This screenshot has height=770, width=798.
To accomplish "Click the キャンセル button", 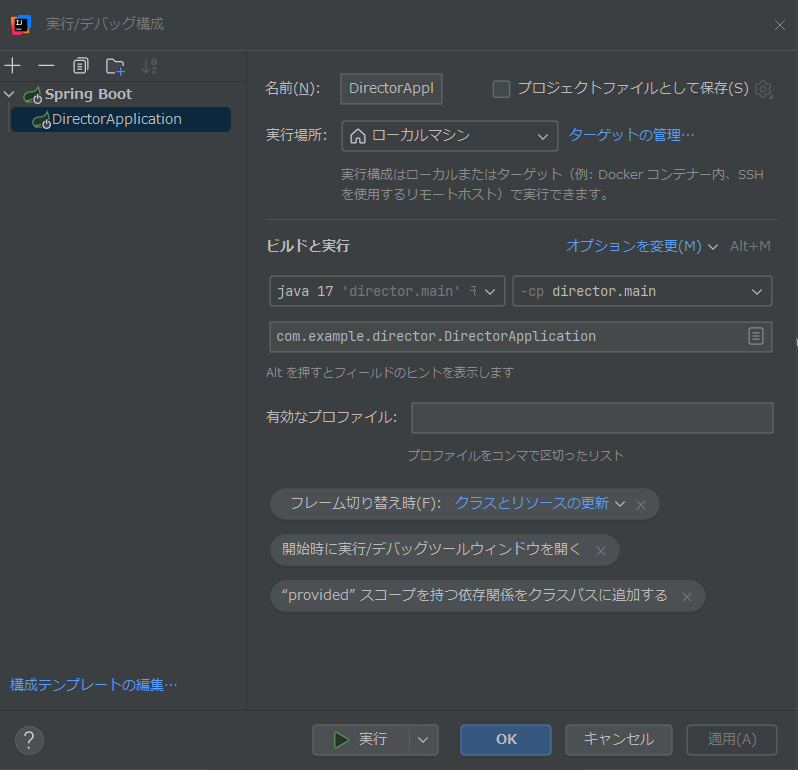I will (618, 739).
